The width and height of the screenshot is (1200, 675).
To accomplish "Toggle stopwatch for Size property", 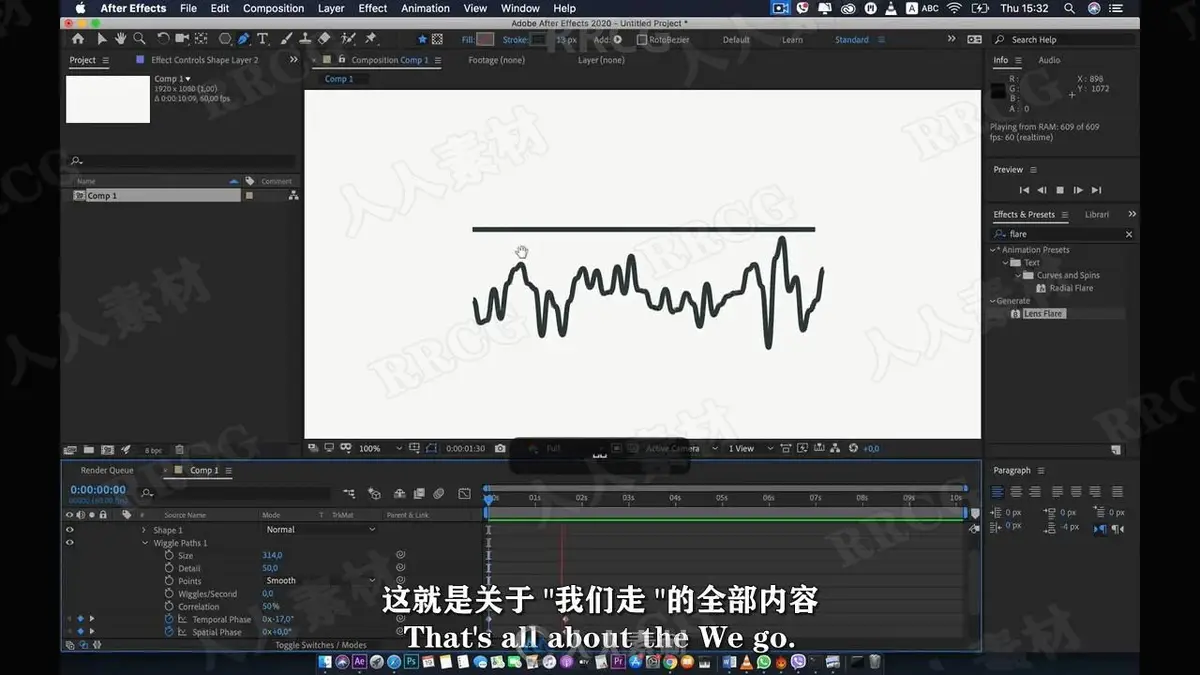I will pos(169,555).
